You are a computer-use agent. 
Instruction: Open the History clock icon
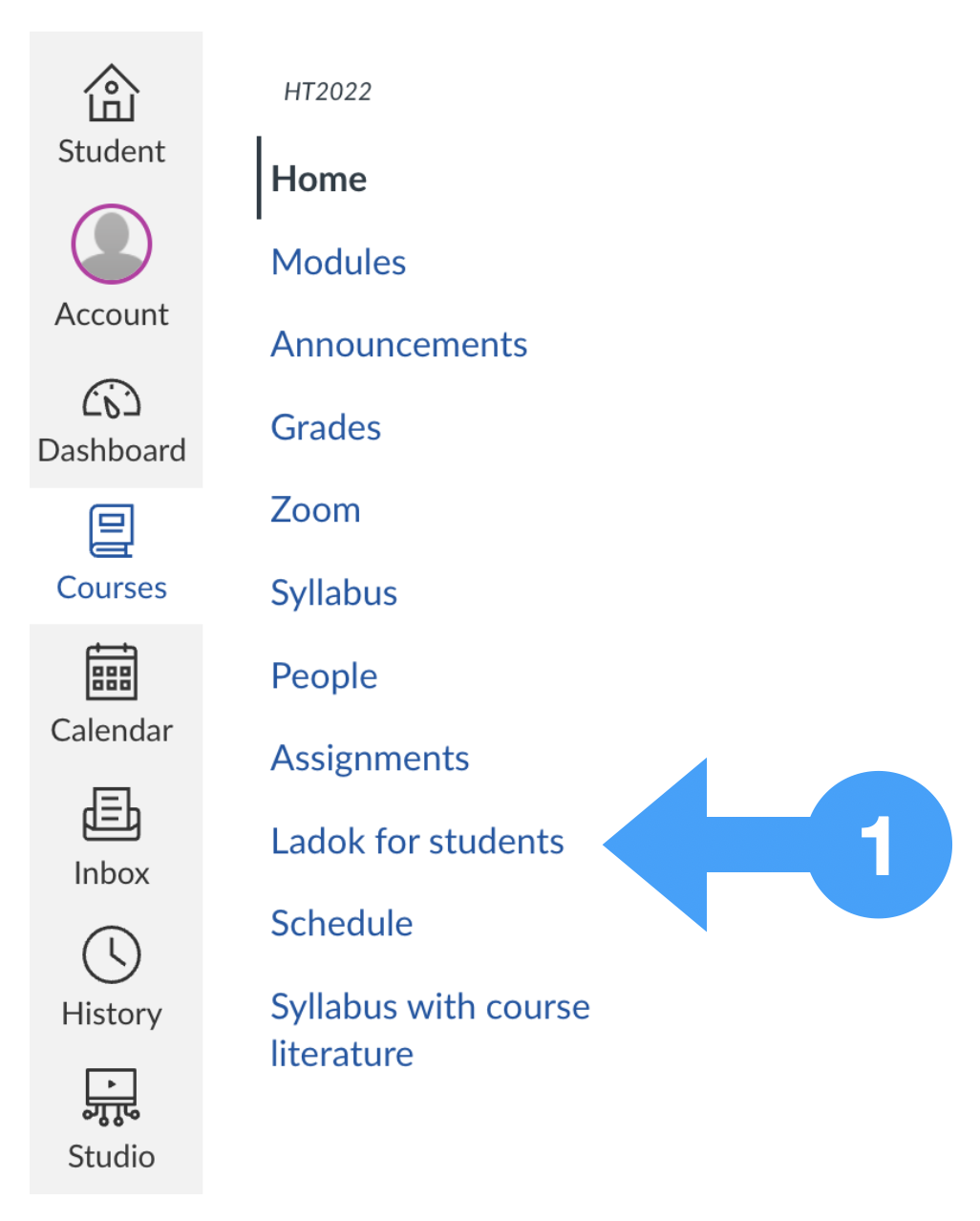pos(112,954)
